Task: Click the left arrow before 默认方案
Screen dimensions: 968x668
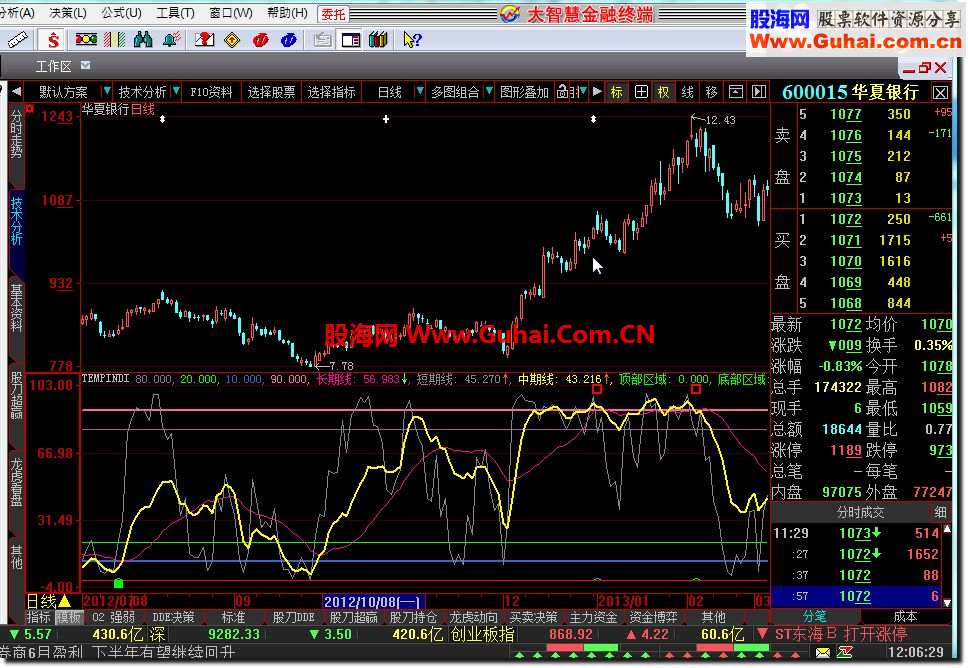Action: click(16, 92)
